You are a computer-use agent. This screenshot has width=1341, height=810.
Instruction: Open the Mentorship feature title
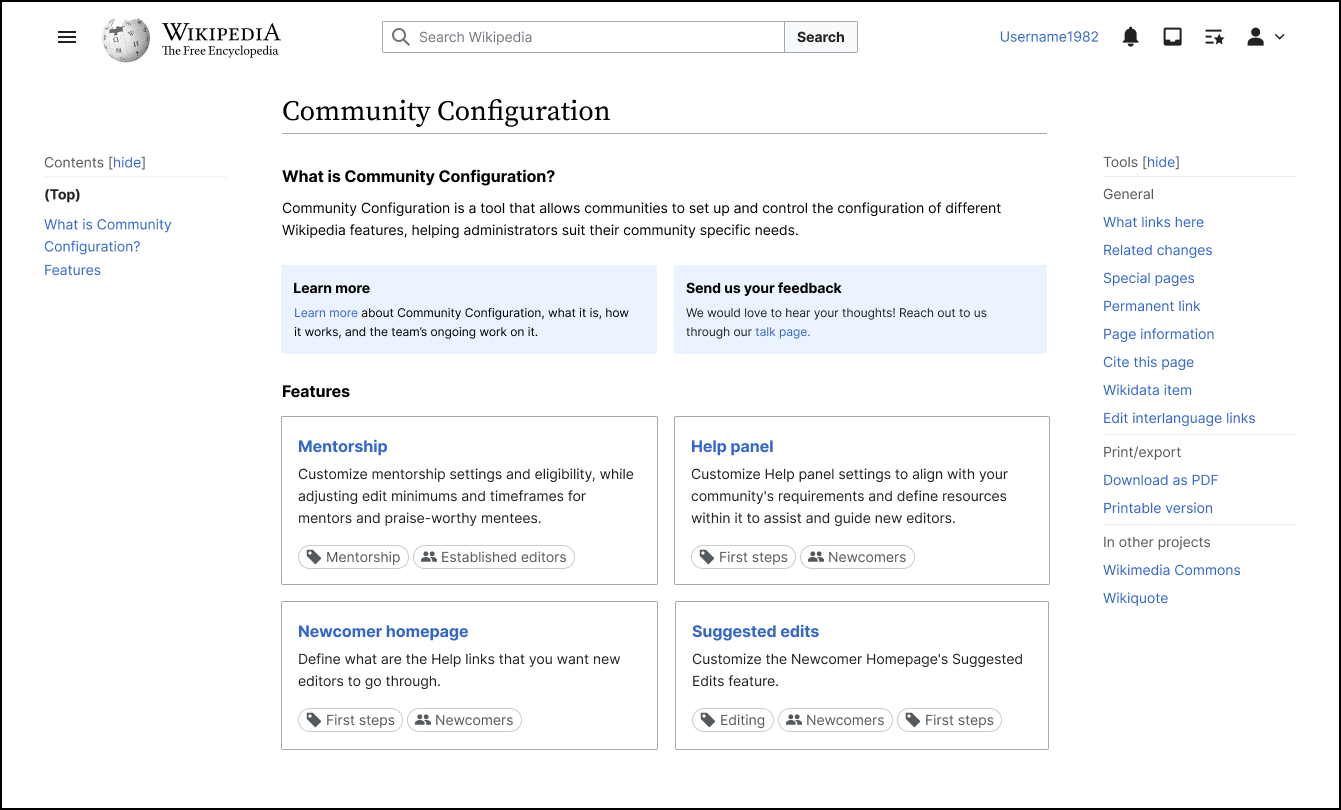[342, 446]
